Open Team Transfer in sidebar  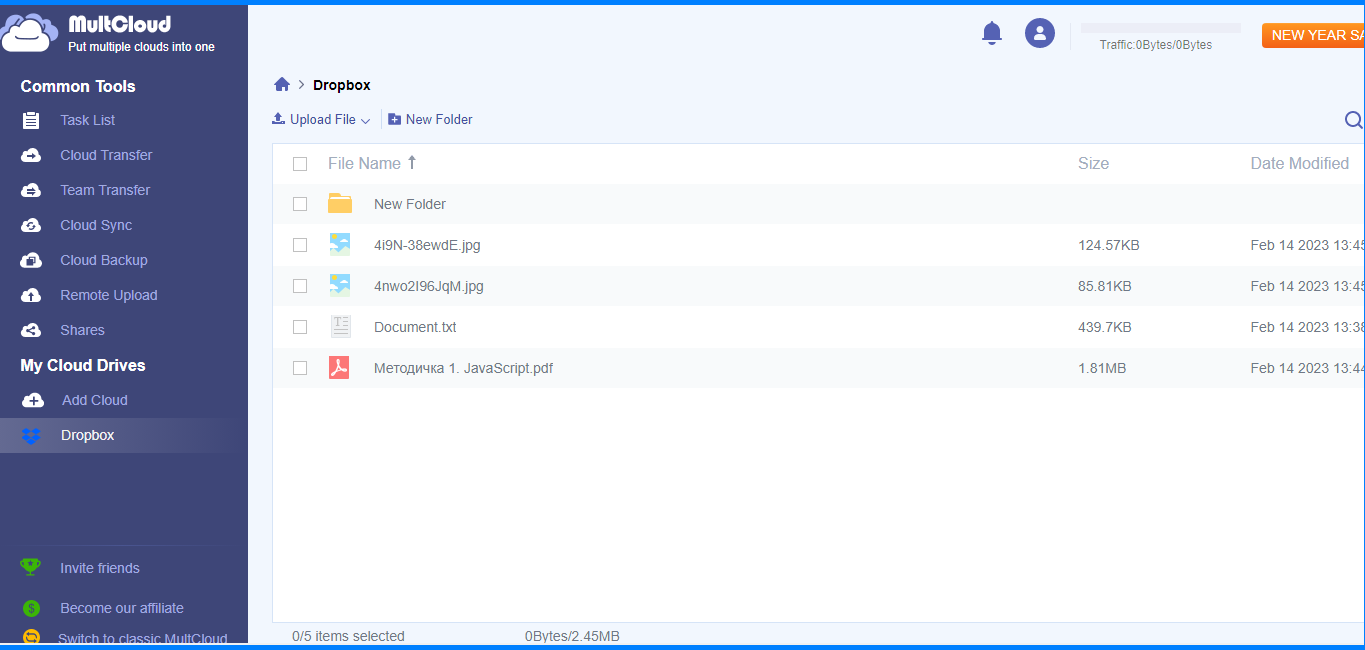(105, 190)
